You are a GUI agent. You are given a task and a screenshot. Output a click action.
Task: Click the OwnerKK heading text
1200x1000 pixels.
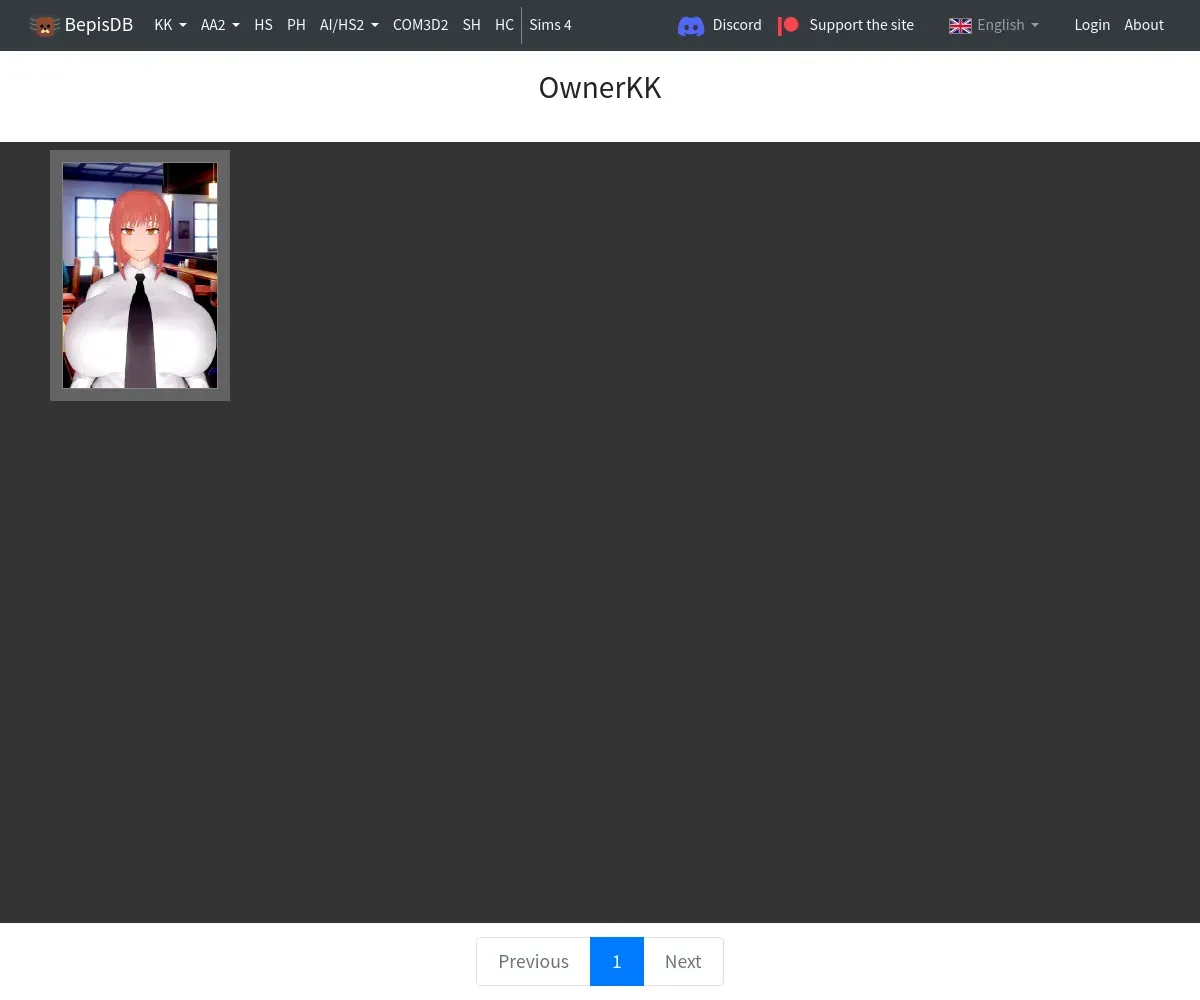[x=600, y=87]
